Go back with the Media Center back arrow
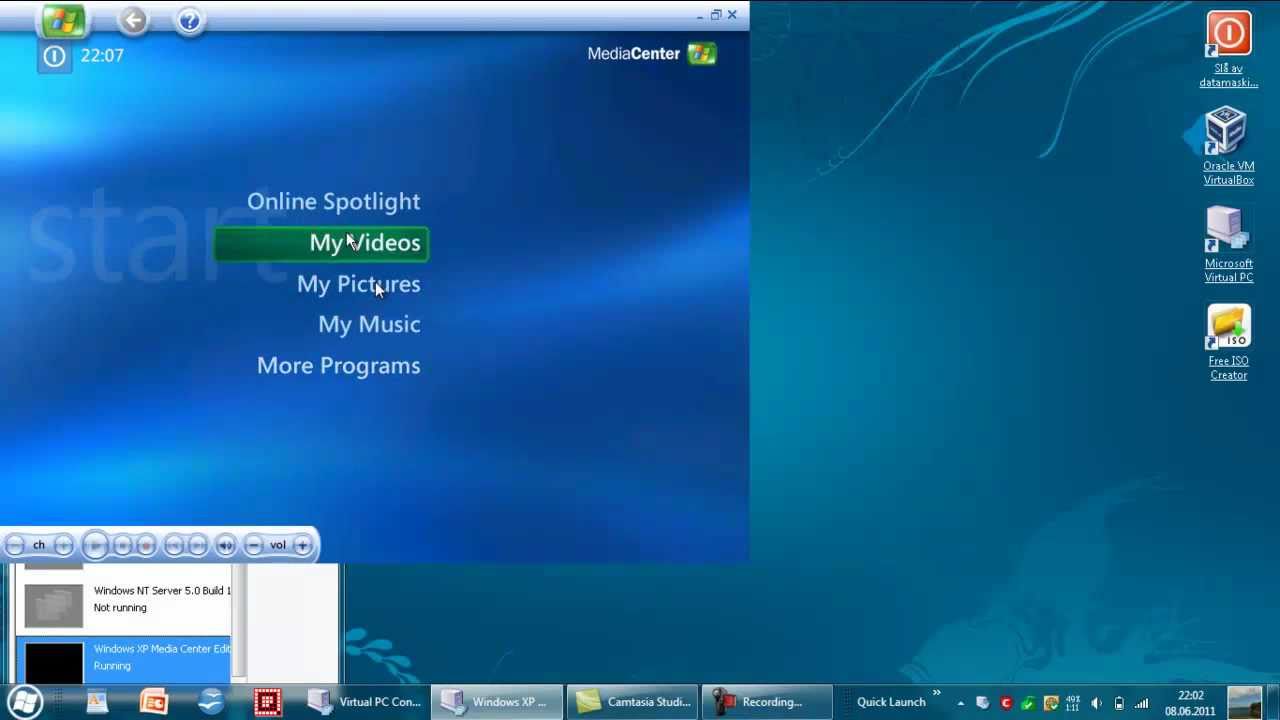1280x720 pixels. pos(133,20)
